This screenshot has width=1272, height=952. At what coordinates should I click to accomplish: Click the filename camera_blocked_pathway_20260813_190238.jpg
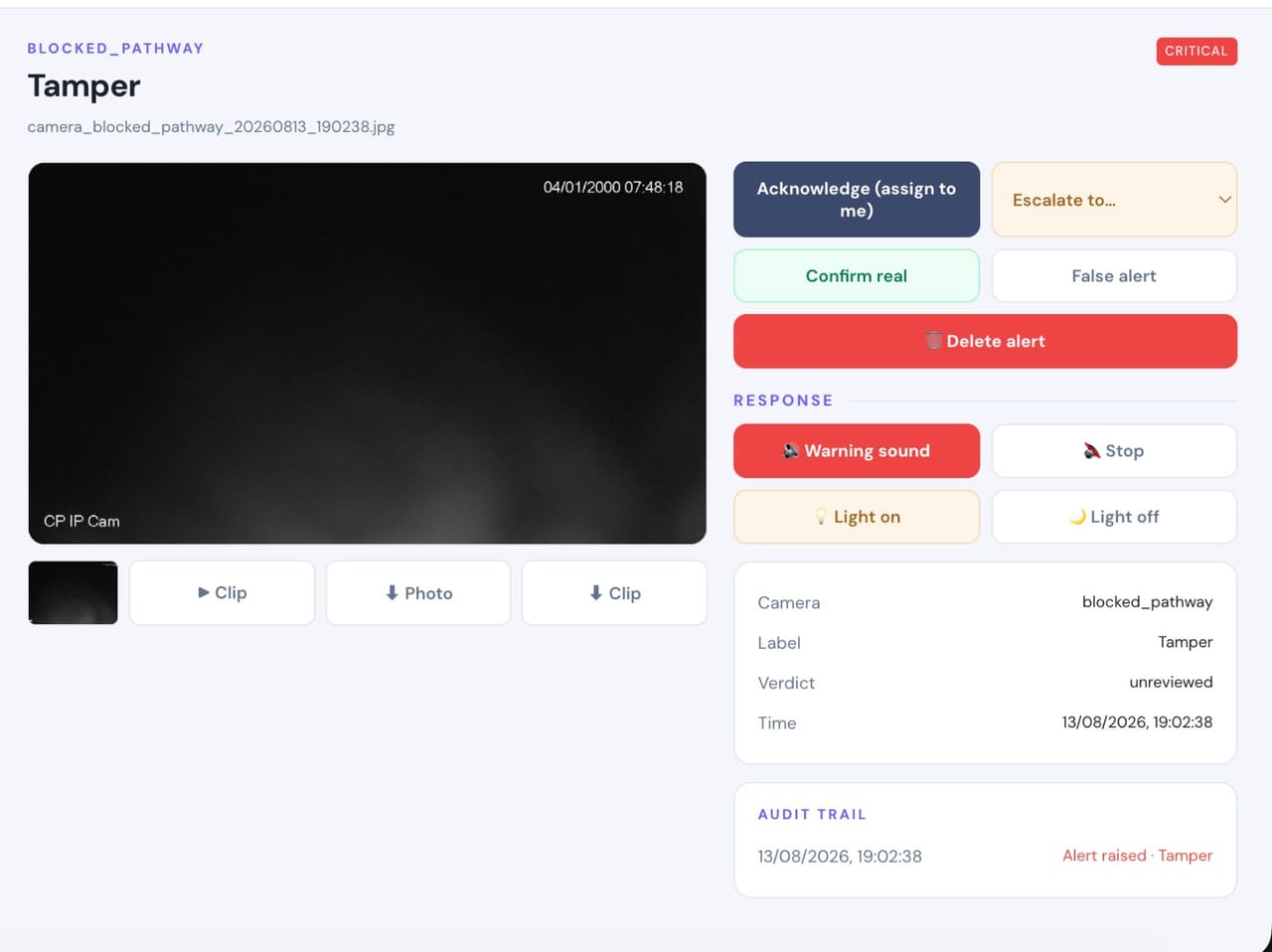211,127
